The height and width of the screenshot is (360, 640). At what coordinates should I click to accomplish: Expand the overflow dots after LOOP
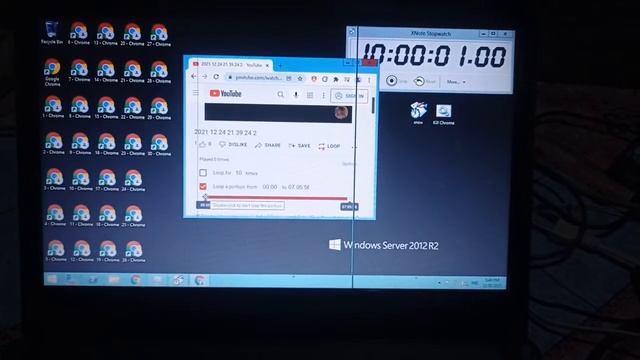coord(353,147)
